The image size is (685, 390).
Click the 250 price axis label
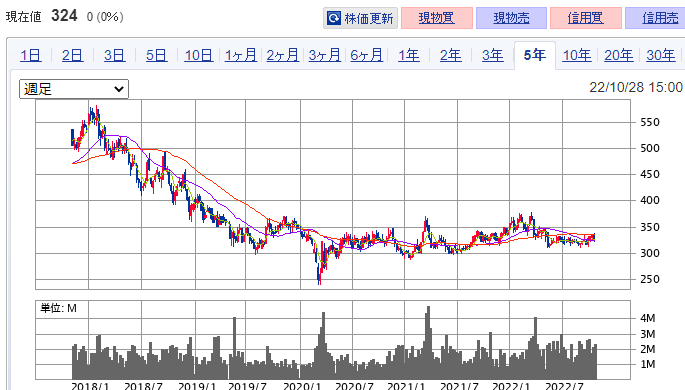tap(650, 279)
